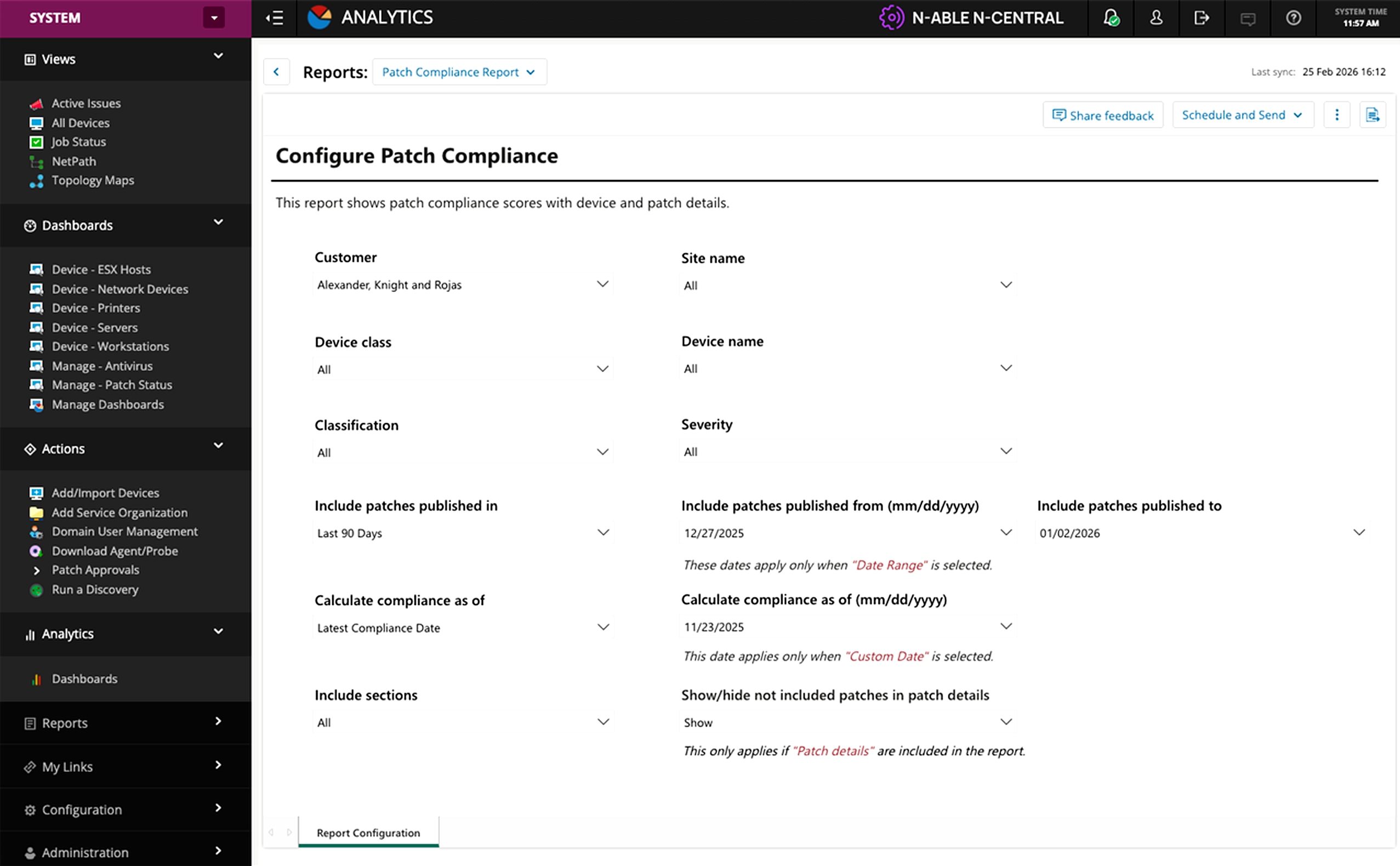Open the three-dot more options menu
This screenshot has width=1400, height=866.
1336,115
